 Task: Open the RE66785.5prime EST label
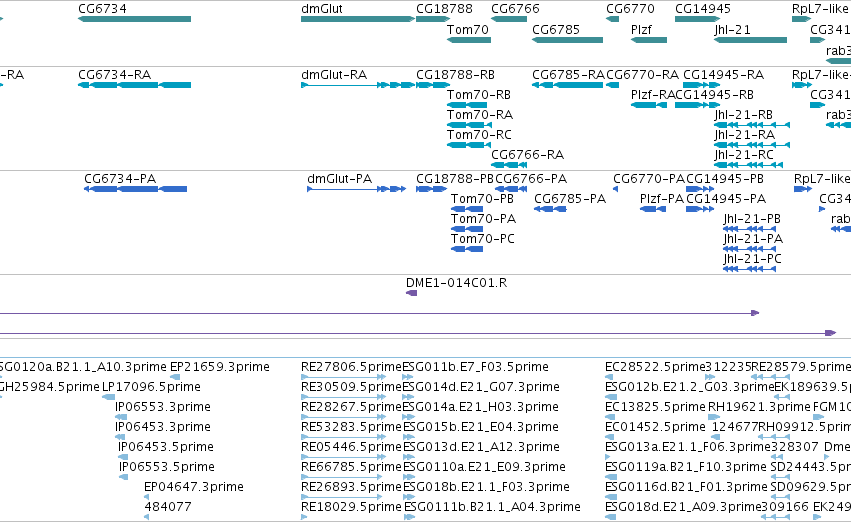[351, 467]
